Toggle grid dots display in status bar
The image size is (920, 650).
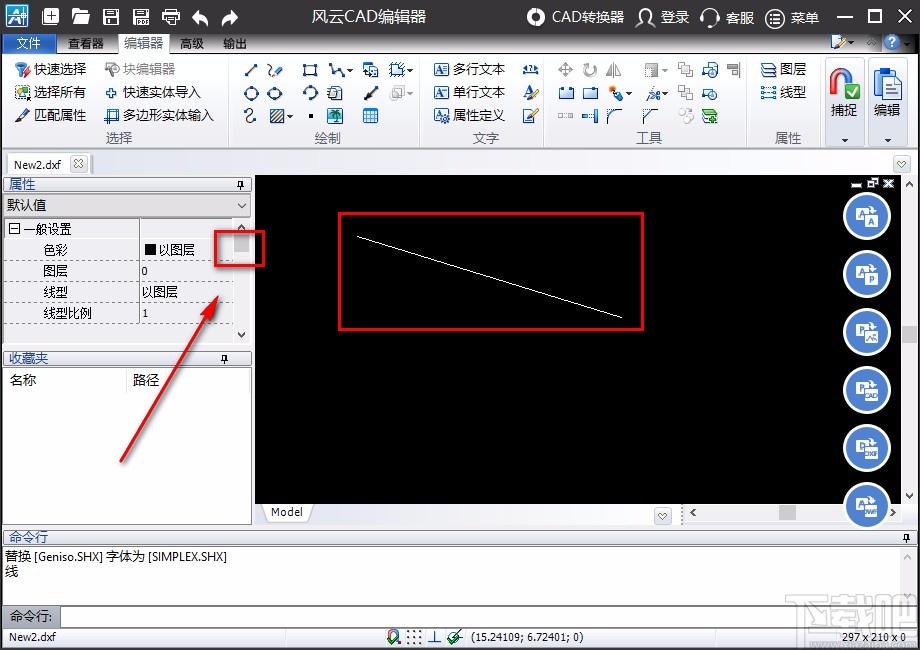[x=414, y=637]
